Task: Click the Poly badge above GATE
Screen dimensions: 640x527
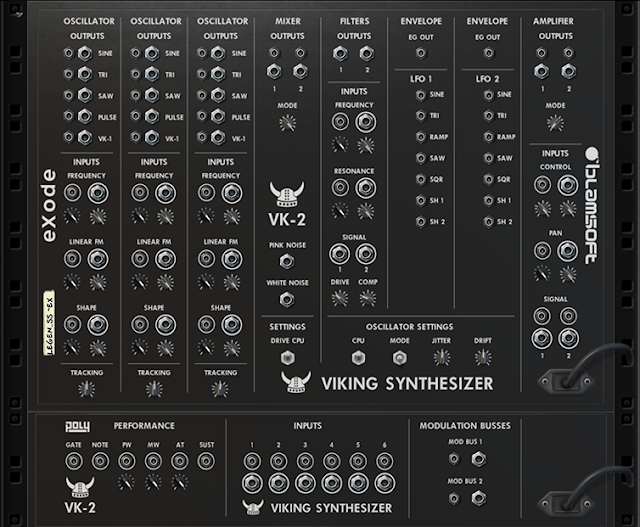Action: (x=78, y=427)
